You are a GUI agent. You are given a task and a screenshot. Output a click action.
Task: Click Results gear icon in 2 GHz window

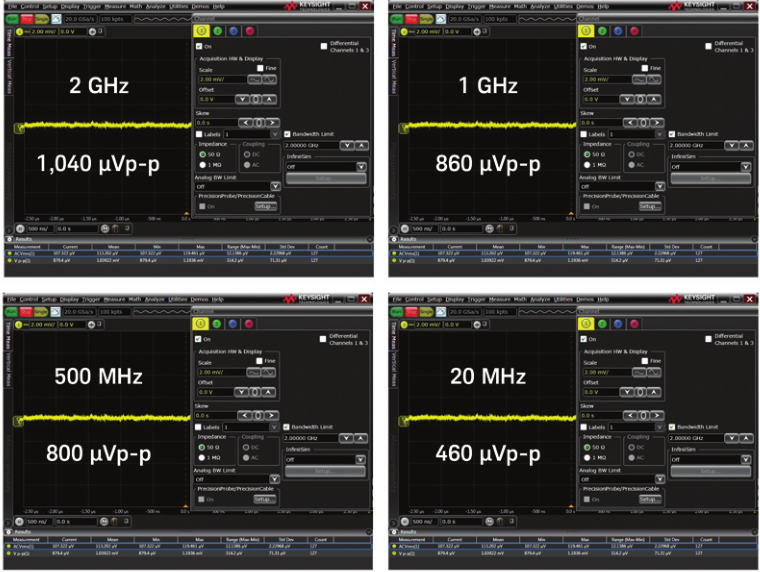(9, 239)
